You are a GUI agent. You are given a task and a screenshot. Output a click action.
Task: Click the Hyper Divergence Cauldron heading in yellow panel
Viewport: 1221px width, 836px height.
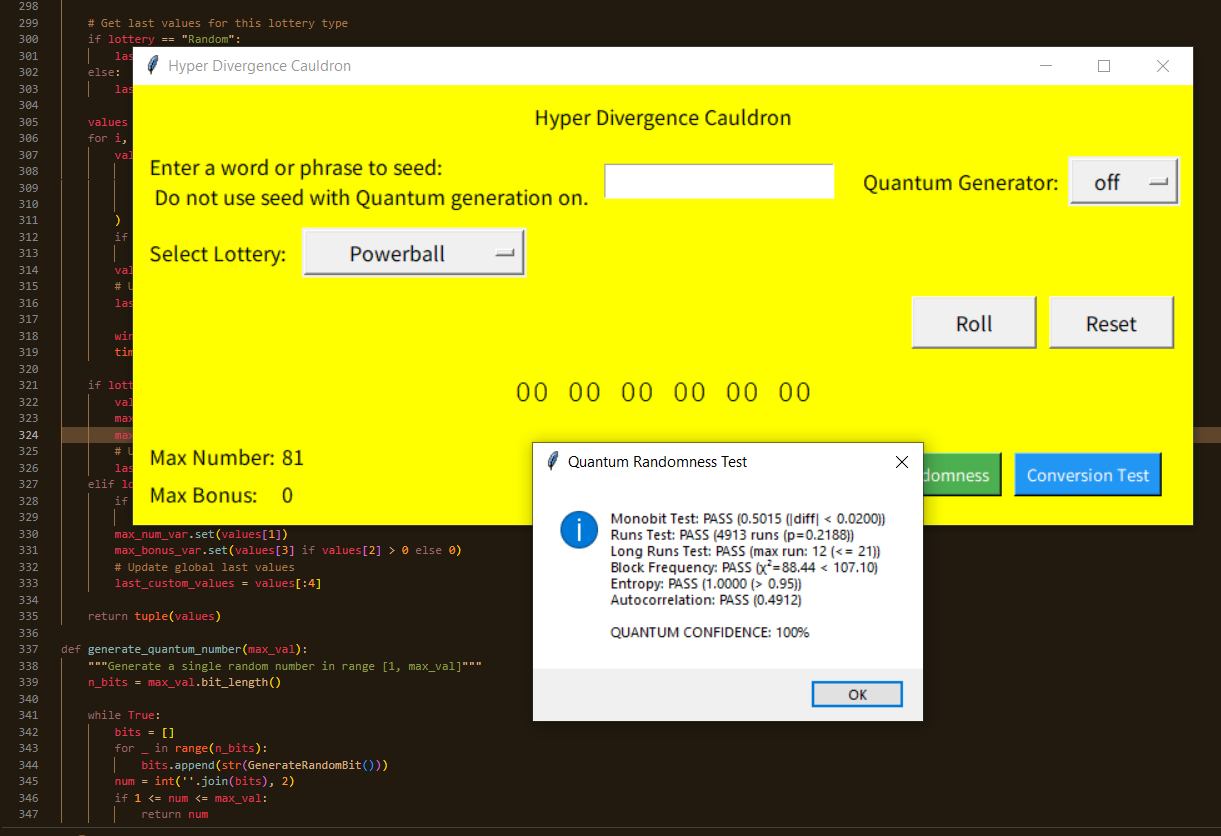(x=663, y=118)
